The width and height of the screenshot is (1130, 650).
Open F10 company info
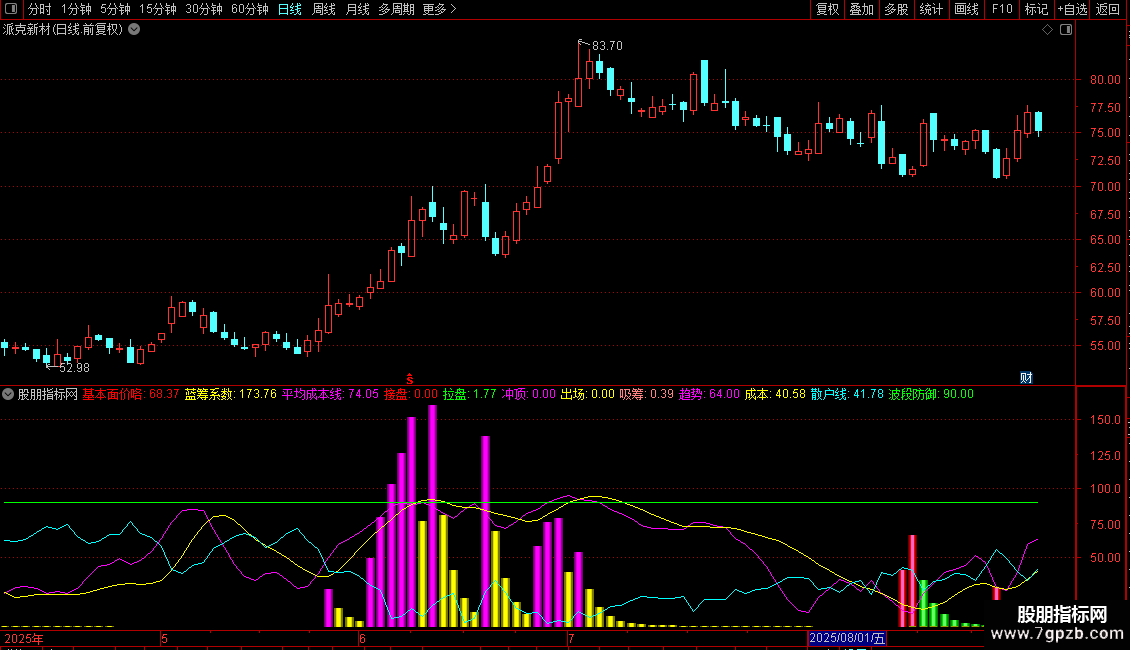click(x=1002, y=9)
